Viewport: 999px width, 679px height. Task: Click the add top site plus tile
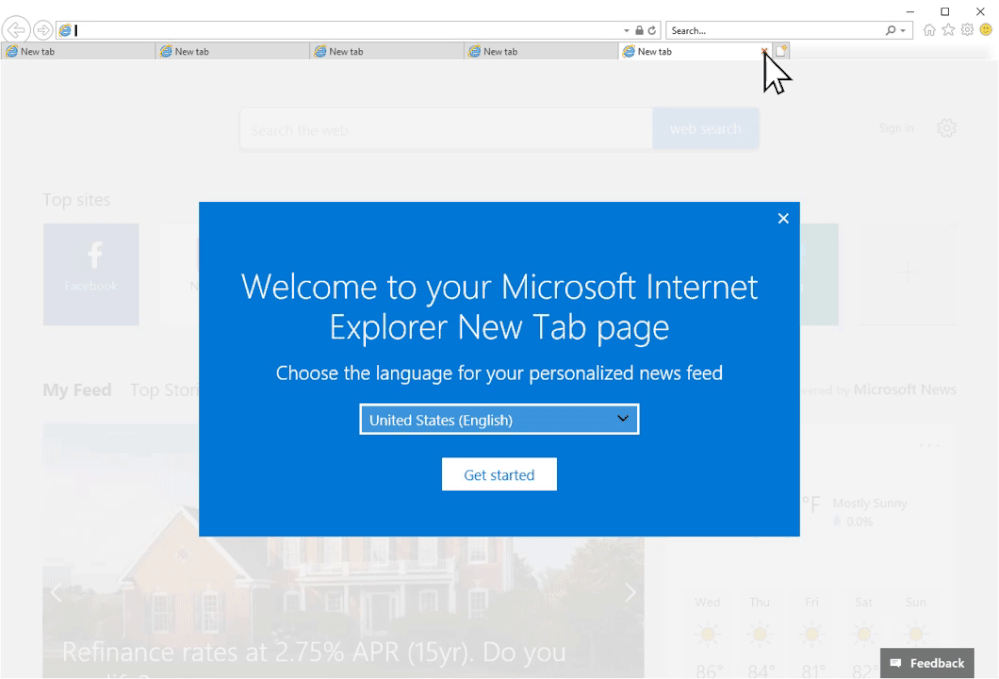point(908,274)
